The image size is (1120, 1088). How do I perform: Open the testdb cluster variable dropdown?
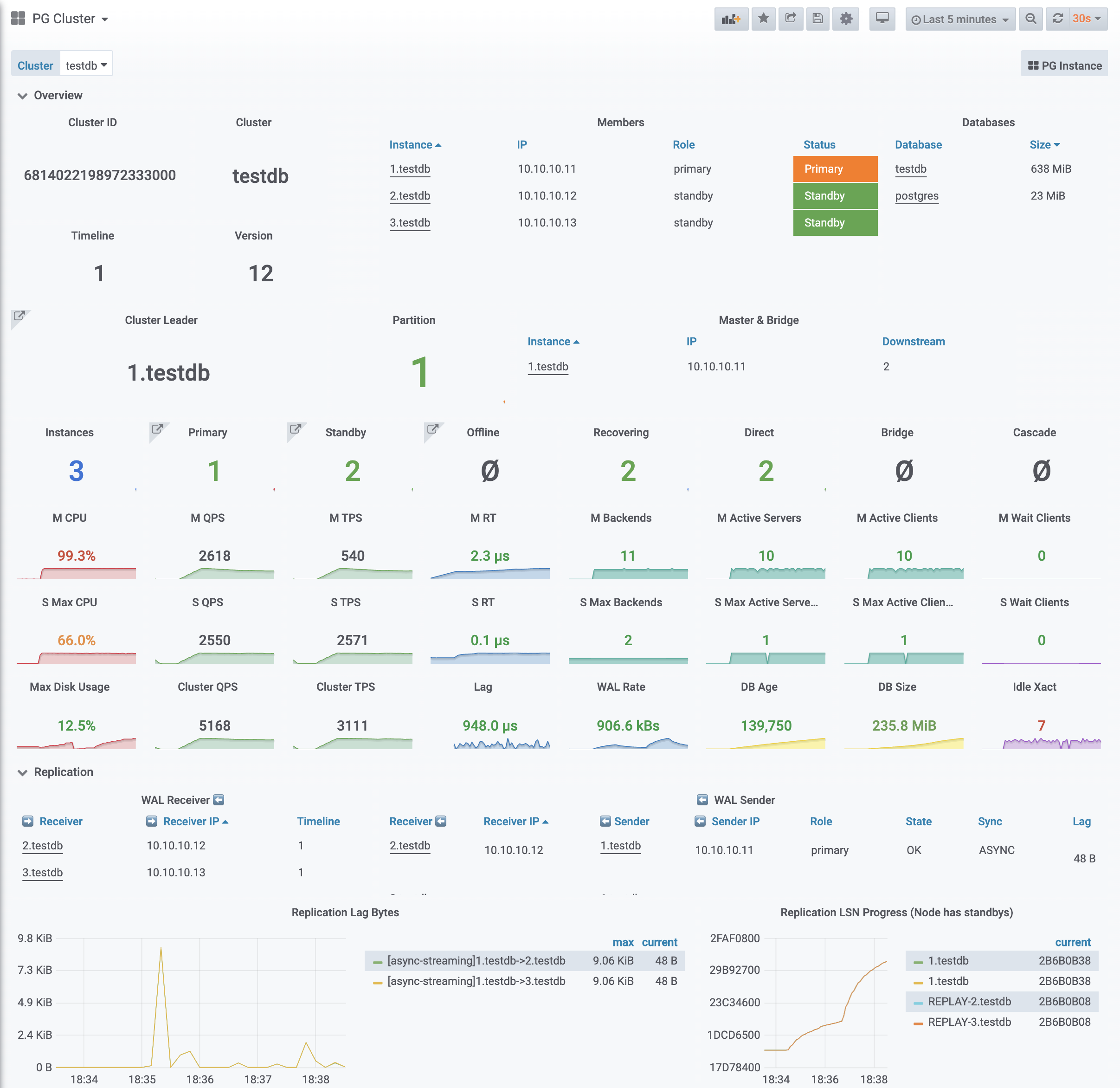(x=86, y=65)
